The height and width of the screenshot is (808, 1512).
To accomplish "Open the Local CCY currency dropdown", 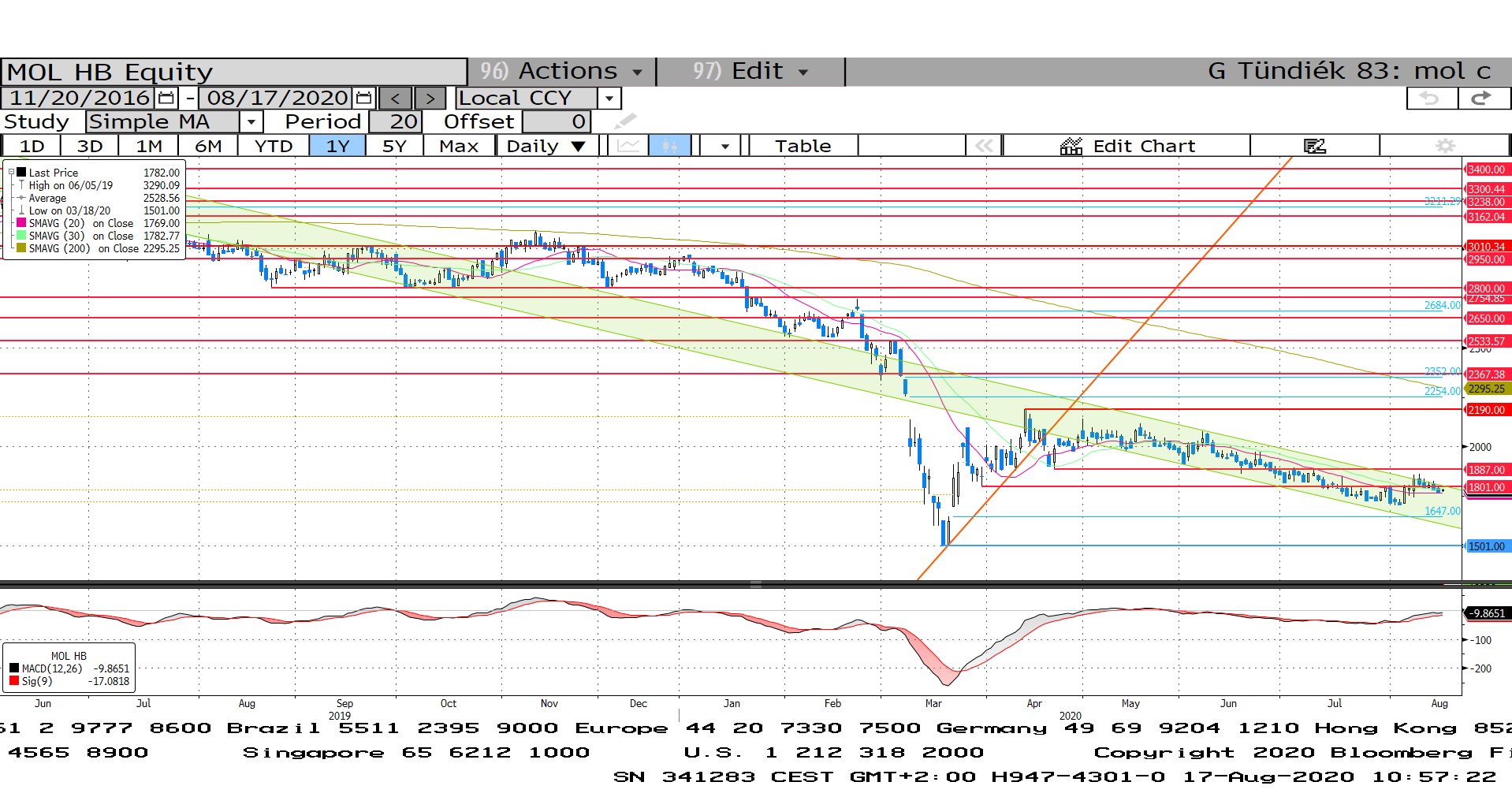I will [x=609, y=98].
